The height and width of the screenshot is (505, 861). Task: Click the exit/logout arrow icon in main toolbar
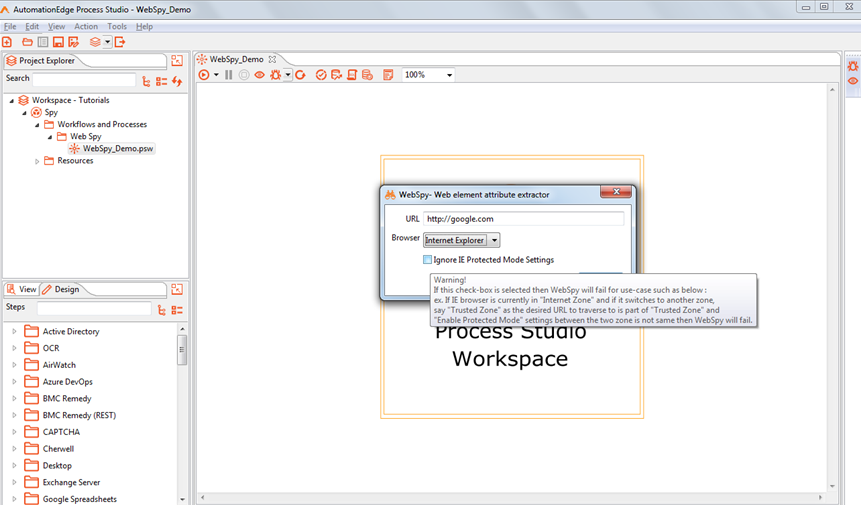120,42
